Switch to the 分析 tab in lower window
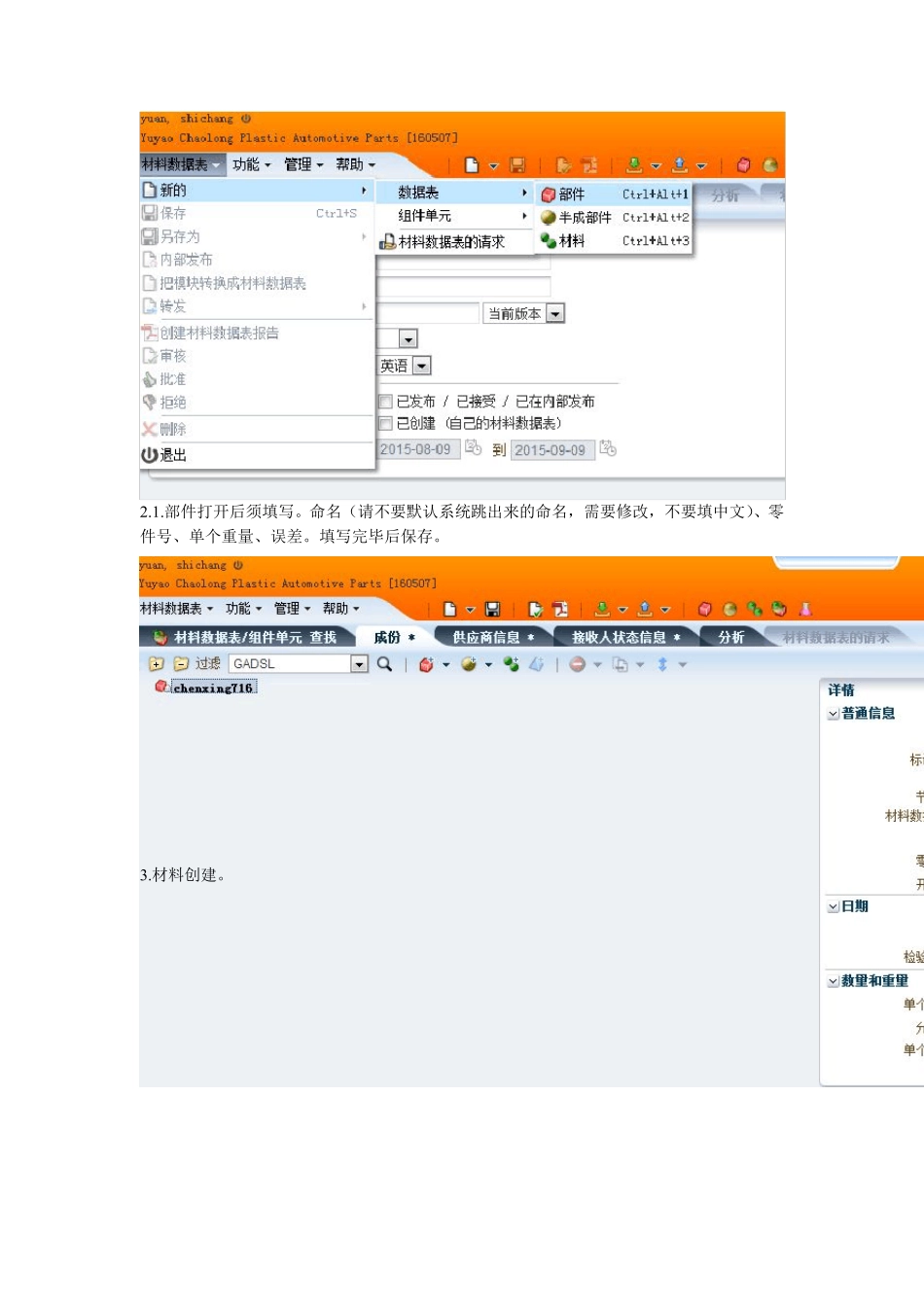The width and height of the screenshot is (924, 1307). [x=731, y=638]
